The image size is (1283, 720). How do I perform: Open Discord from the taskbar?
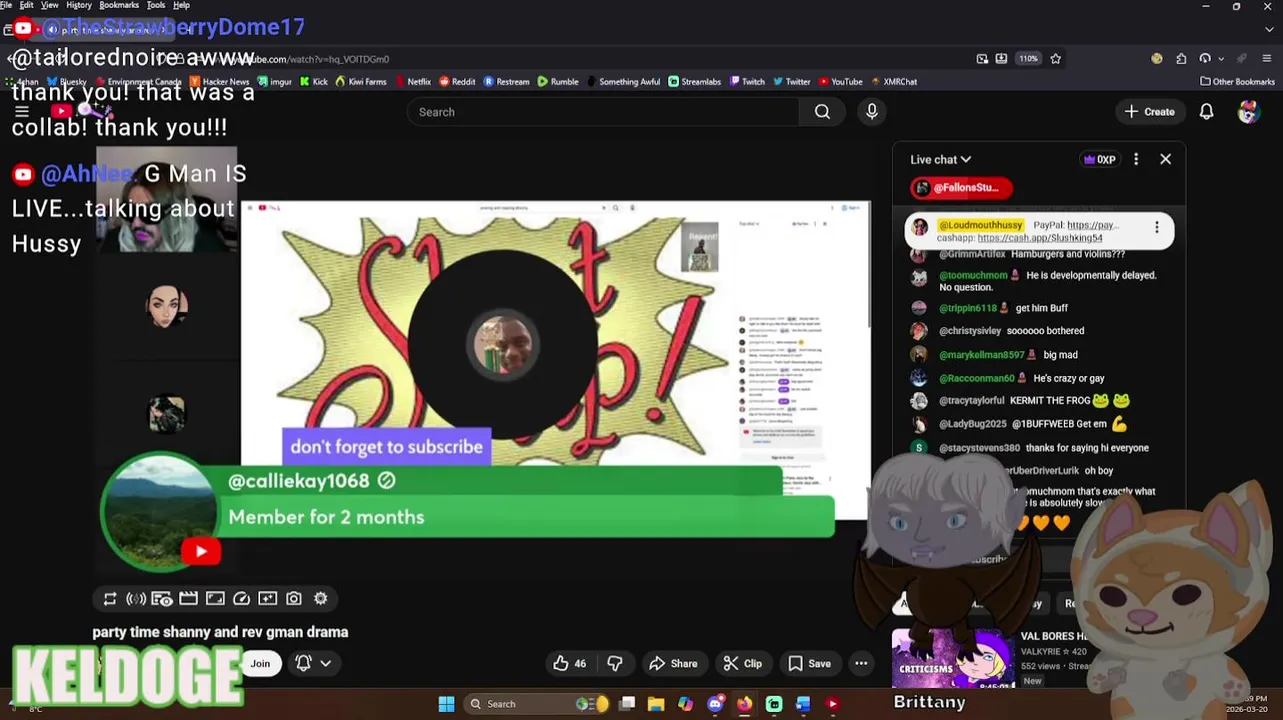[715, 704]
